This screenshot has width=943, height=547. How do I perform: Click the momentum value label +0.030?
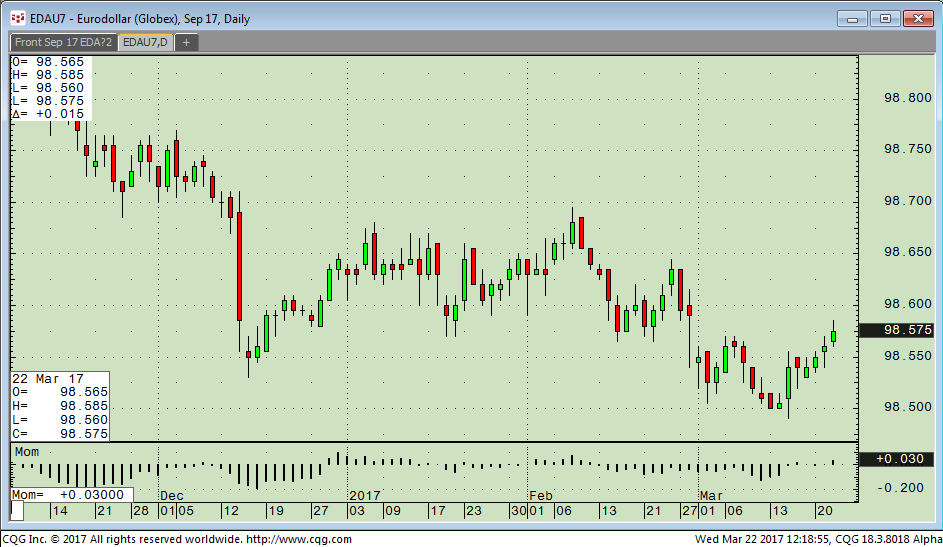tap(896, 459)
